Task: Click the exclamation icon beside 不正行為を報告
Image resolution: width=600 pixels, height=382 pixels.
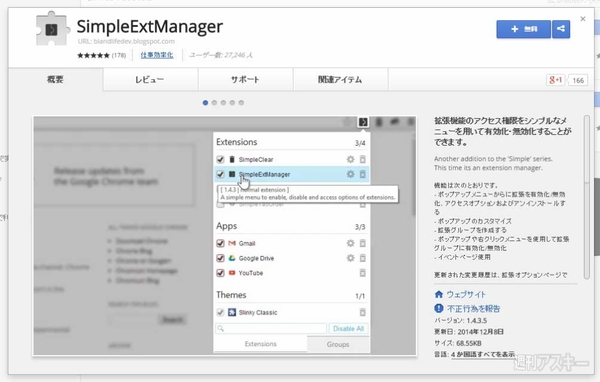Action: pyautogui.click(x=439, y=308)
